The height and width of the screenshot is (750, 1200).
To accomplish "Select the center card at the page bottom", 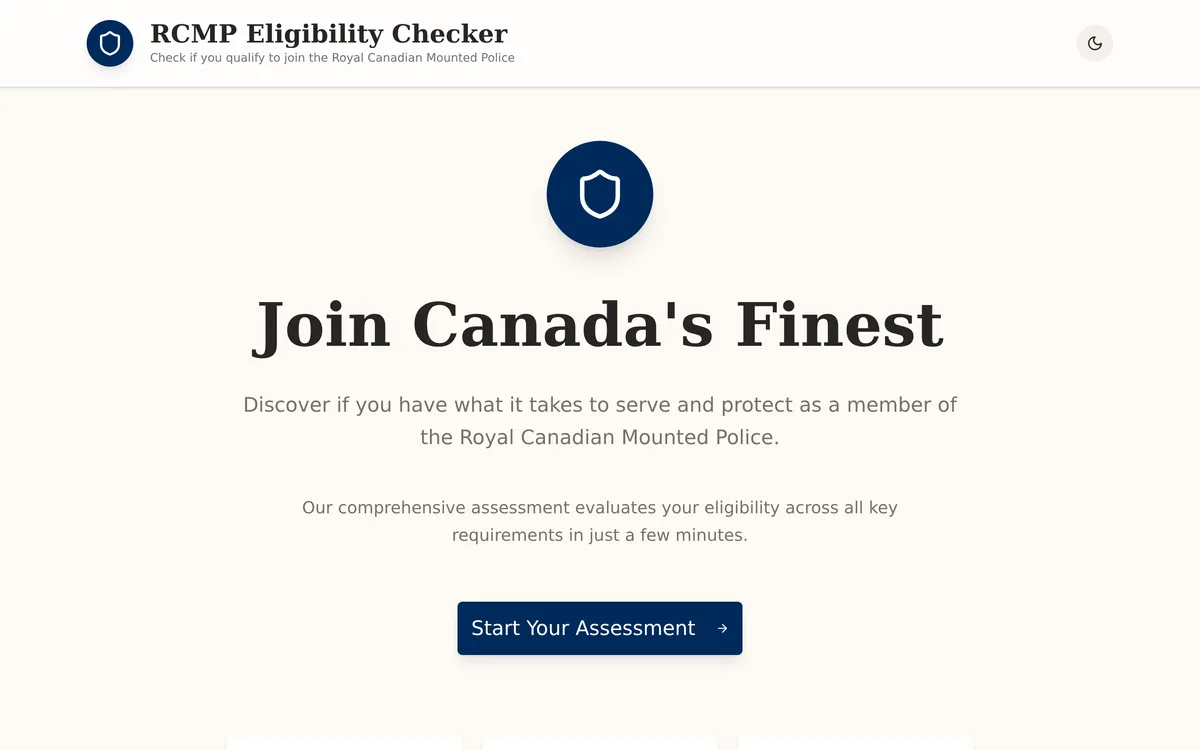I will (x=599, y=744).
